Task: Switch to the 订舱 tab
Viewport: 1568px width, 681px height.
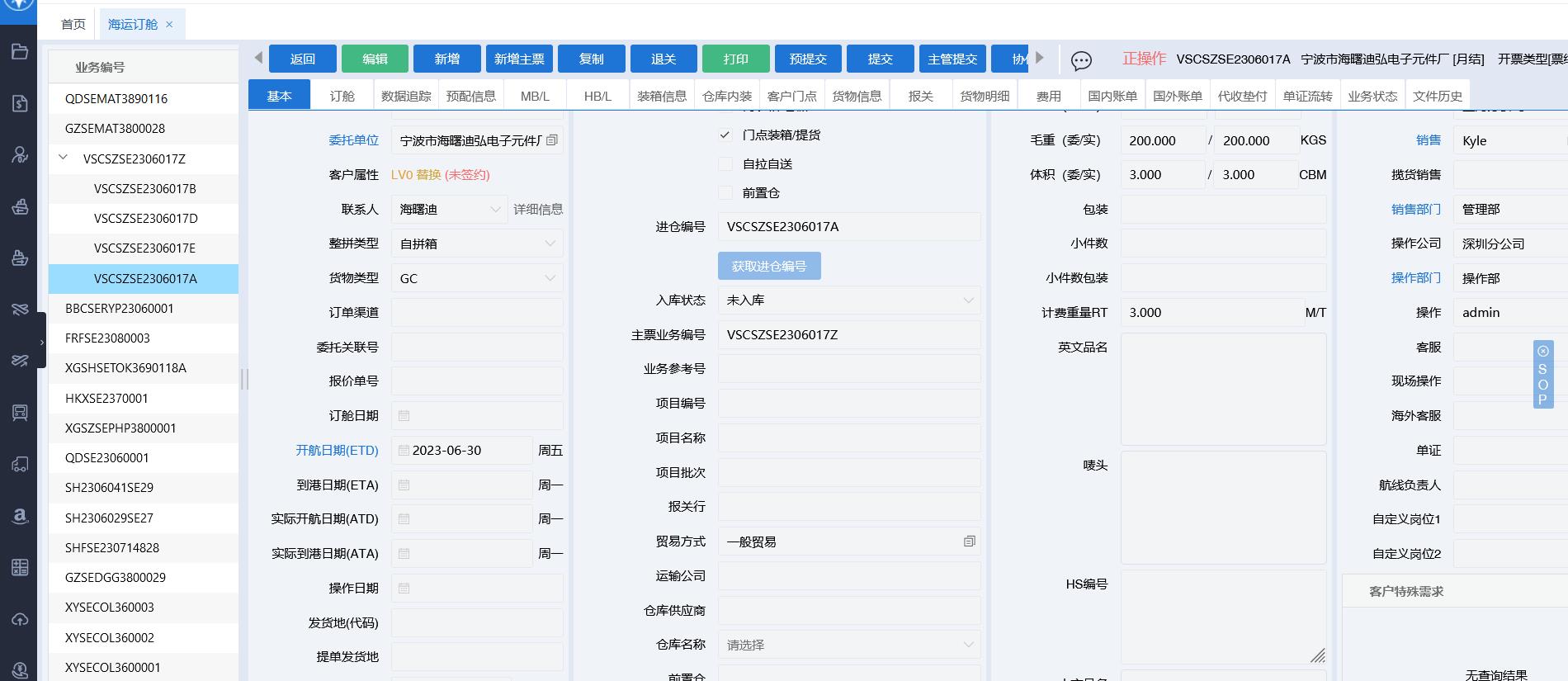Action: 342,96
